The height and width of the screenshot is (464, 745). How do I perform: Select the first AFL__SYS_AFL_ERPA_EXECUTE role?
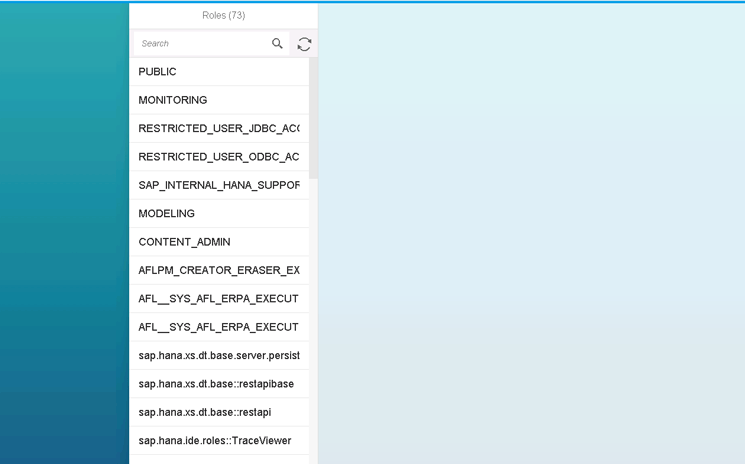(x=218, y=299)
